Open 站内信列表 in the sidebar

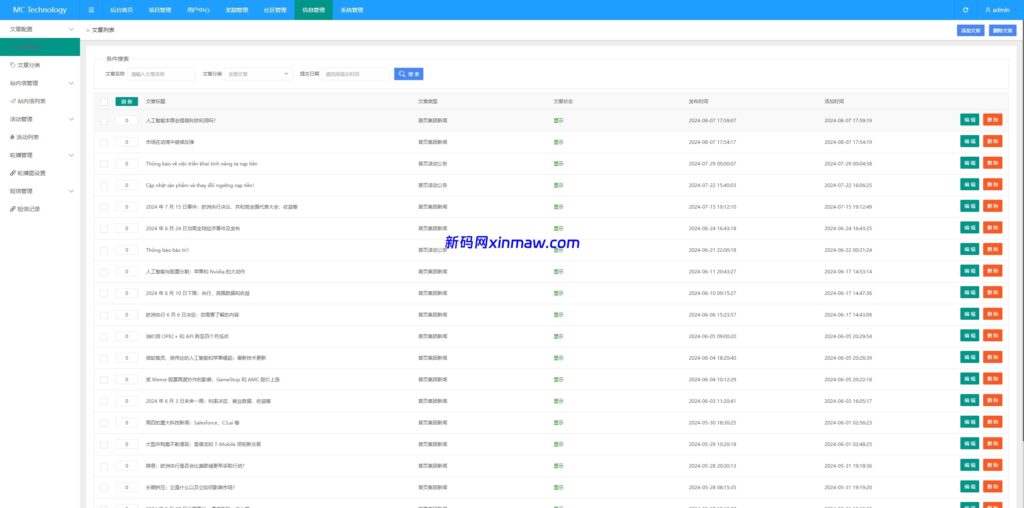click(x=40, y=101)
